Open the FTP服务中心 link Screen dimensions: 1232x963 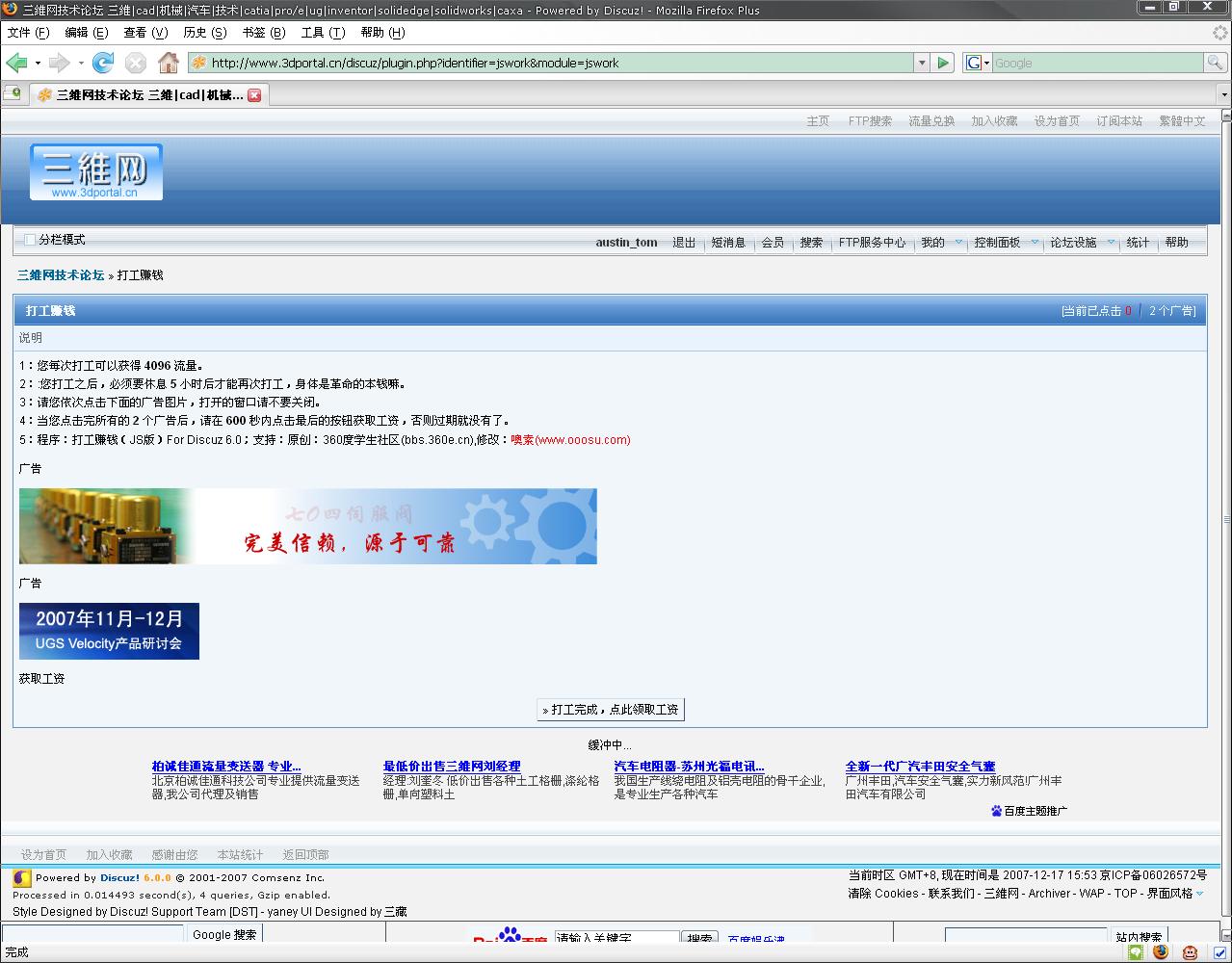(x=872, y=243)
